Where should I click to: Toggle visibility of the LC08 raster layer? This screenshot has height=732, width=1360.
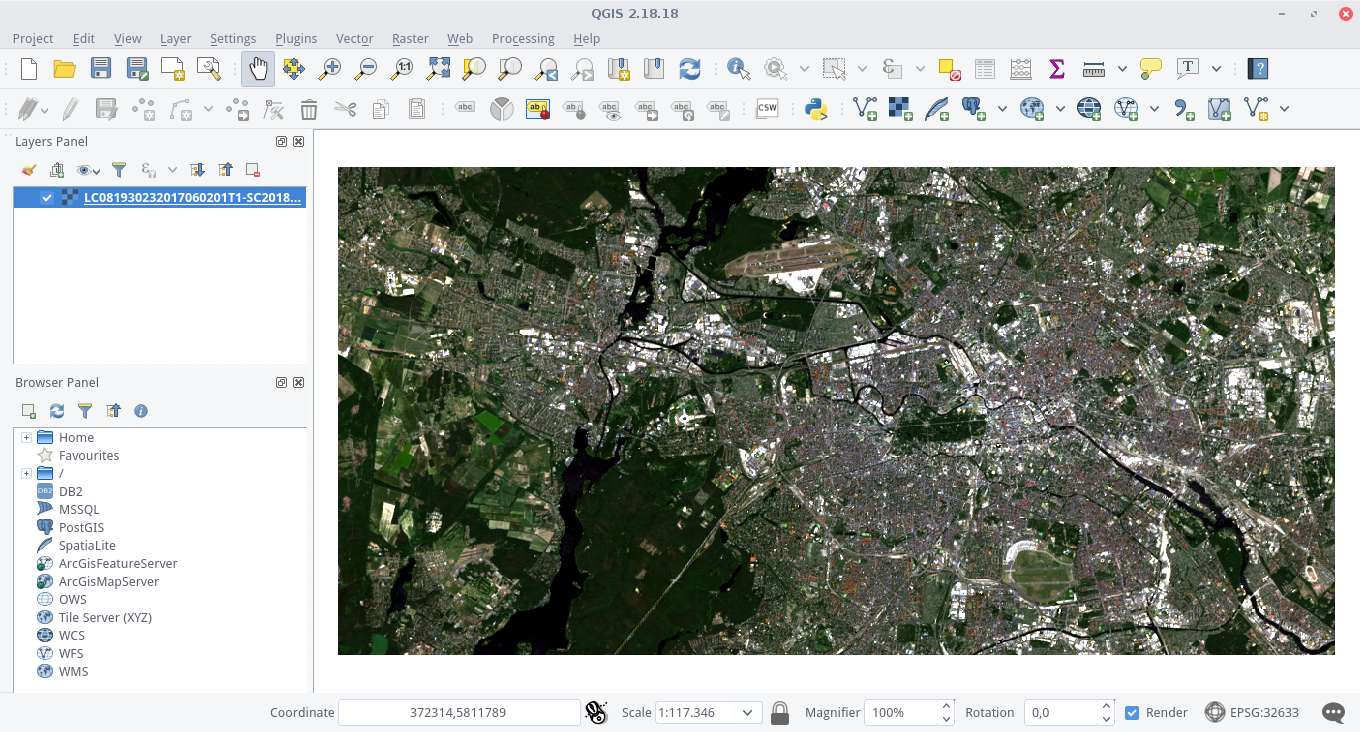(x=47, y=198)
